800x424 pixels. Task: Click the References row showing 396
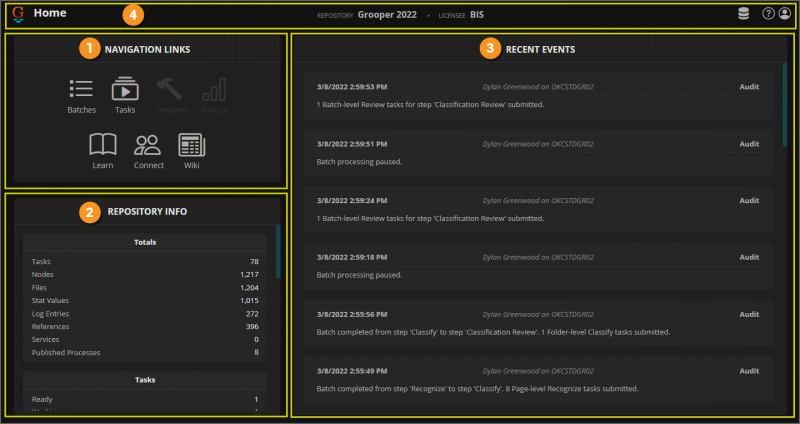145,327
